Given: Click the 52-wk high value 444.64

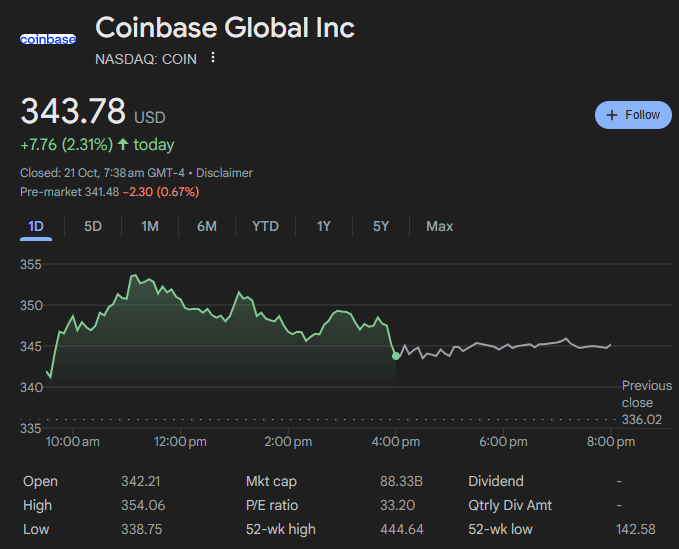Looking at the screenshot, I should click(x=402, y=529).
